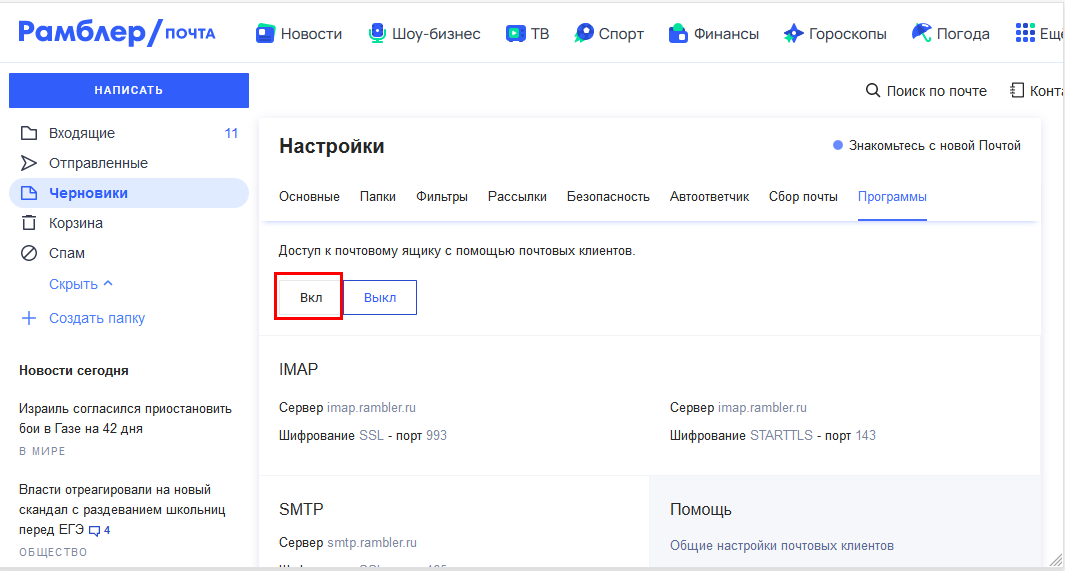
Task: Open the Фильтры settings tab
Action: coord(442,197)
